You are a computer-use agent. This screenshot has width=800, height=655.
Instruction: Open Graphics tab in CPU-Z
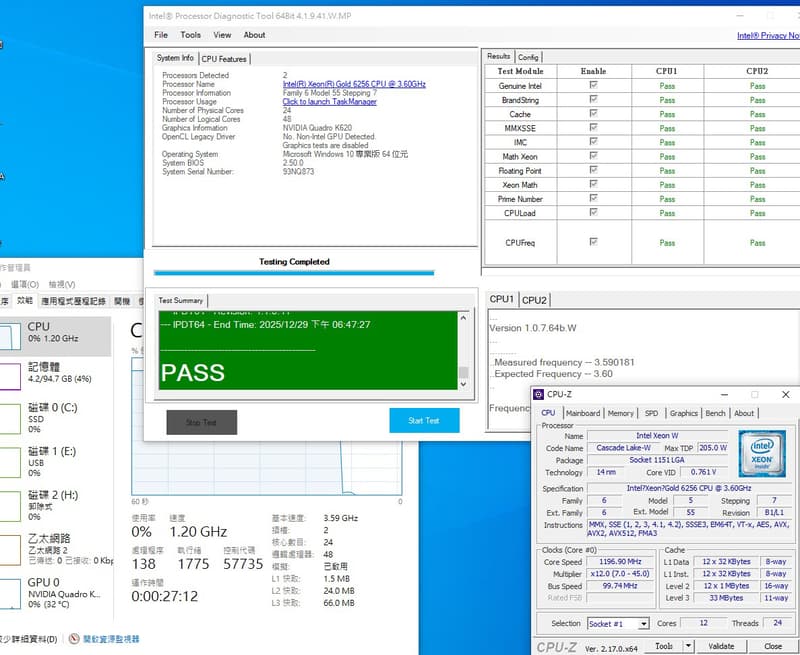pyautogui.click(x=684, y=413)
